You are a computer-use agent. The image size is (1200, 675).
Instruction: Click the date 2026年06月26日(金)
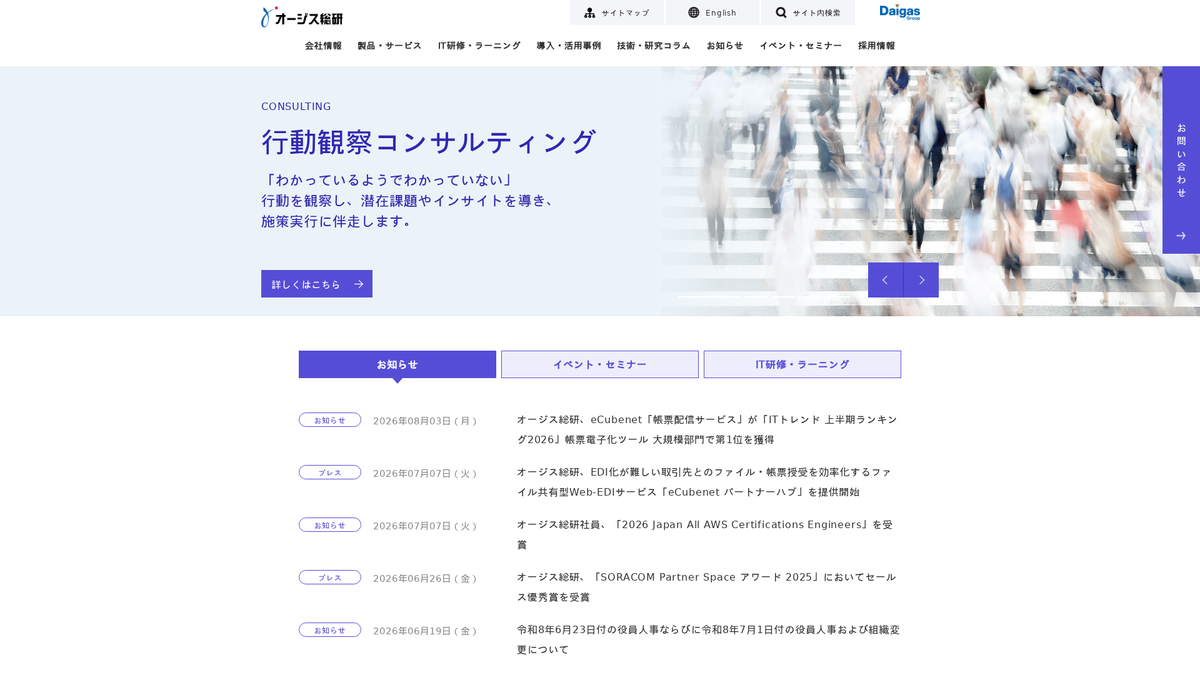coord(425,578)
